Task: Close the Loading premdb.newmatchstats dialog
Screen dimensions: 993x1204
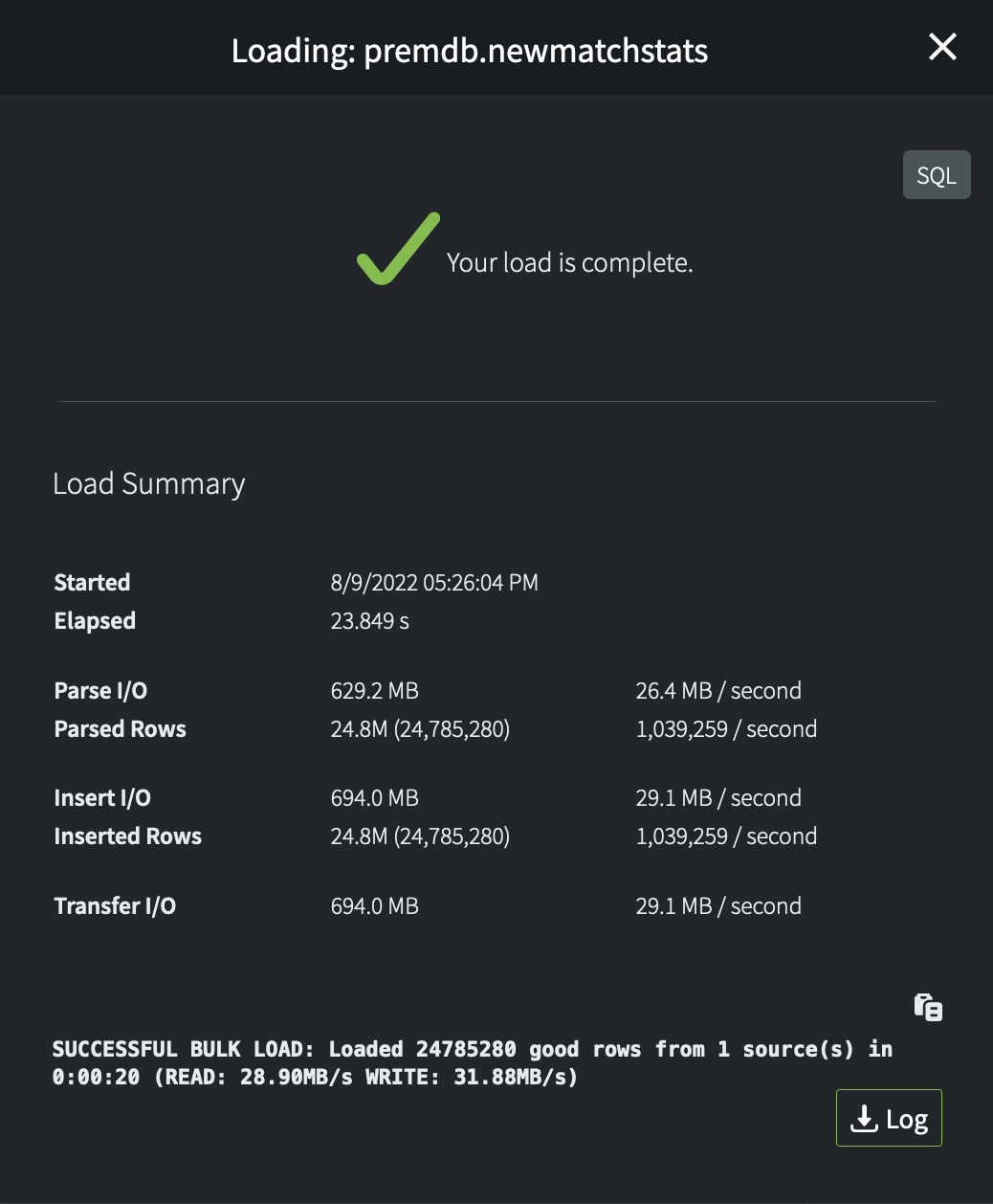Action: click(x=942, y=47)
